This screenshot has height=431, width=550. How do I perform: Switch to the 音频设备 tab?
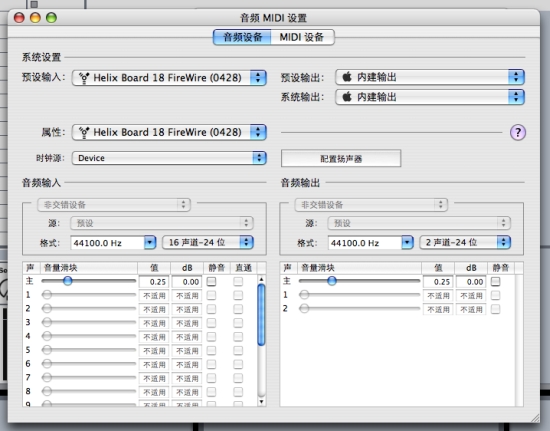click(242, 37)
